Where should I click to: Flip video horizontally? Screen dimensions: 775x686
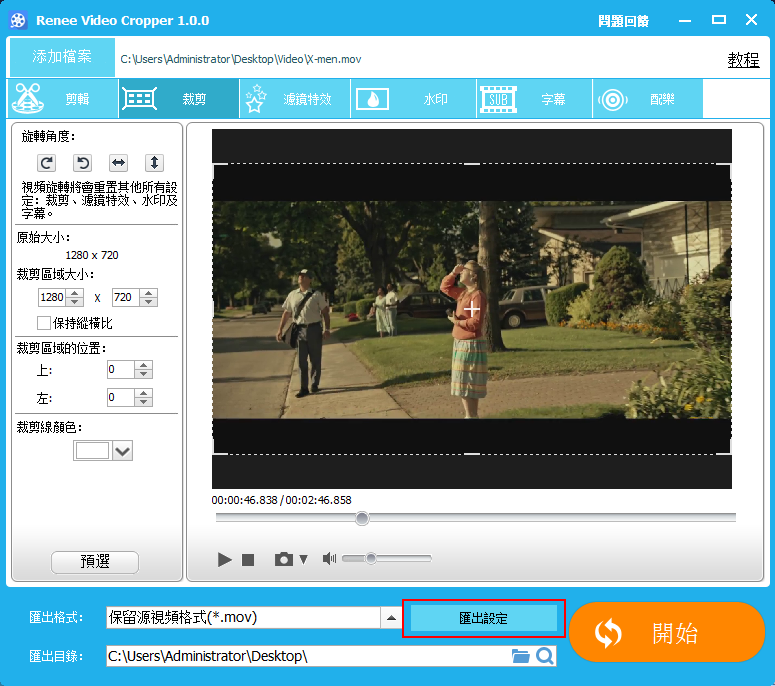(x=118, y=163)
